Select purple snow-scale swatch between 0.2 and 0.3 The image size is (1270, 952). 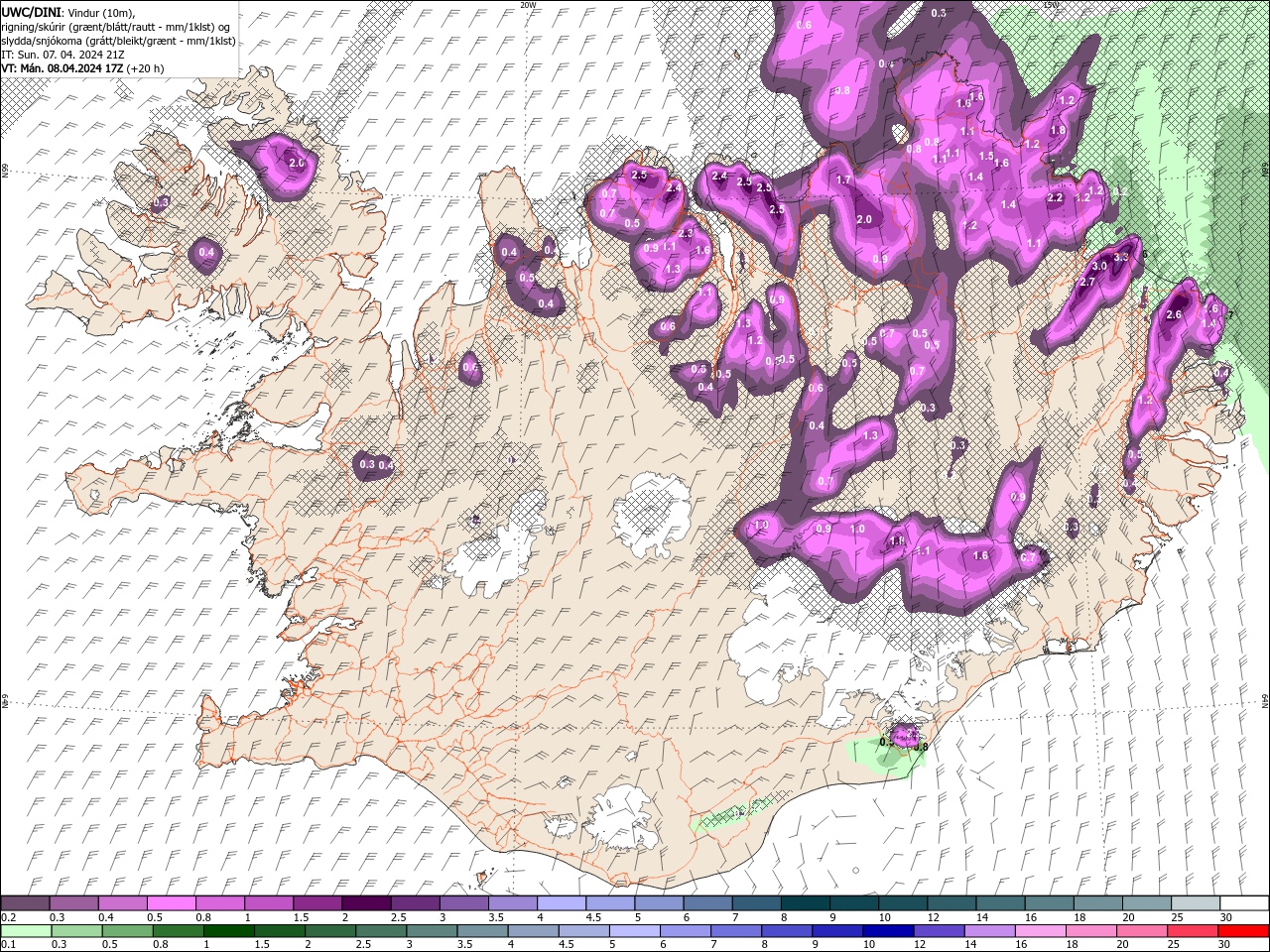click(25, 903)
